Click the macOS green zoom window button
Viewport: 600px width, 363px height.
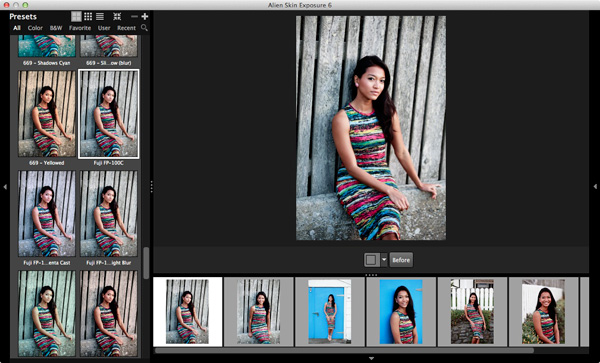click(25, 5)
